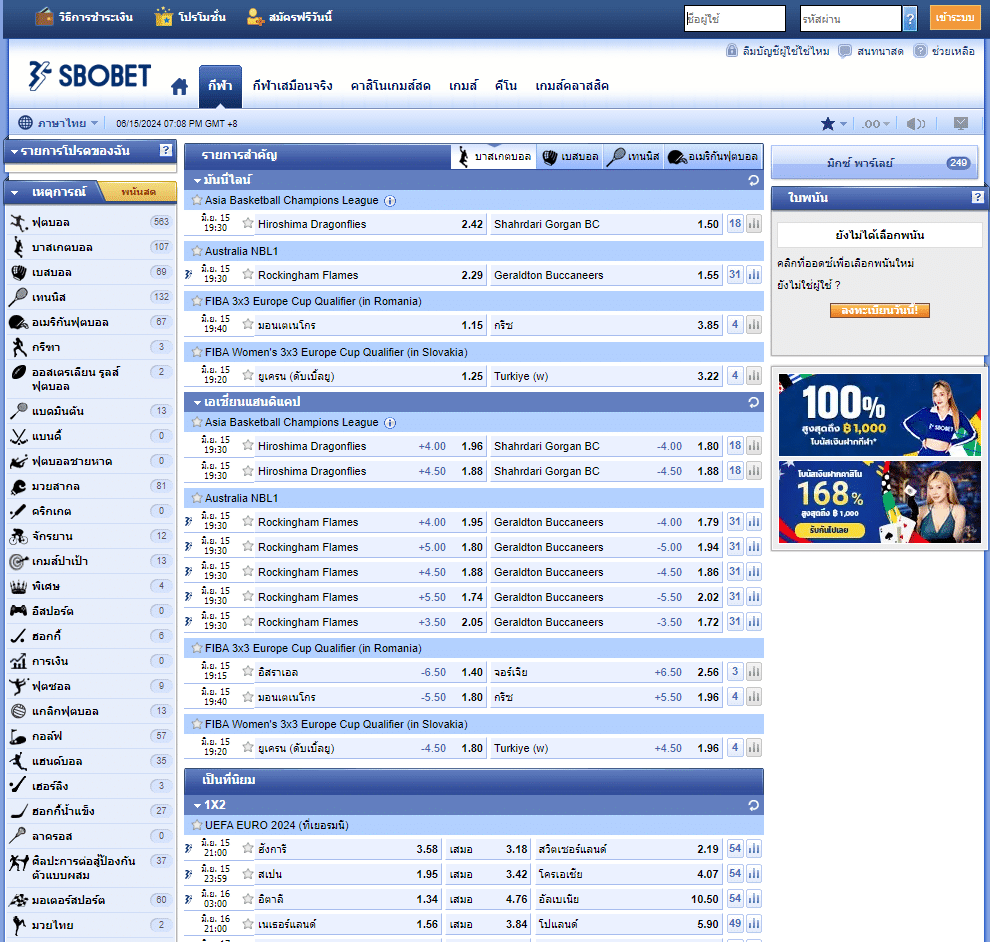This screenshot has width=990, height=942.
Task: Open the tennis sport in sidebar
Action: point(90,297)
